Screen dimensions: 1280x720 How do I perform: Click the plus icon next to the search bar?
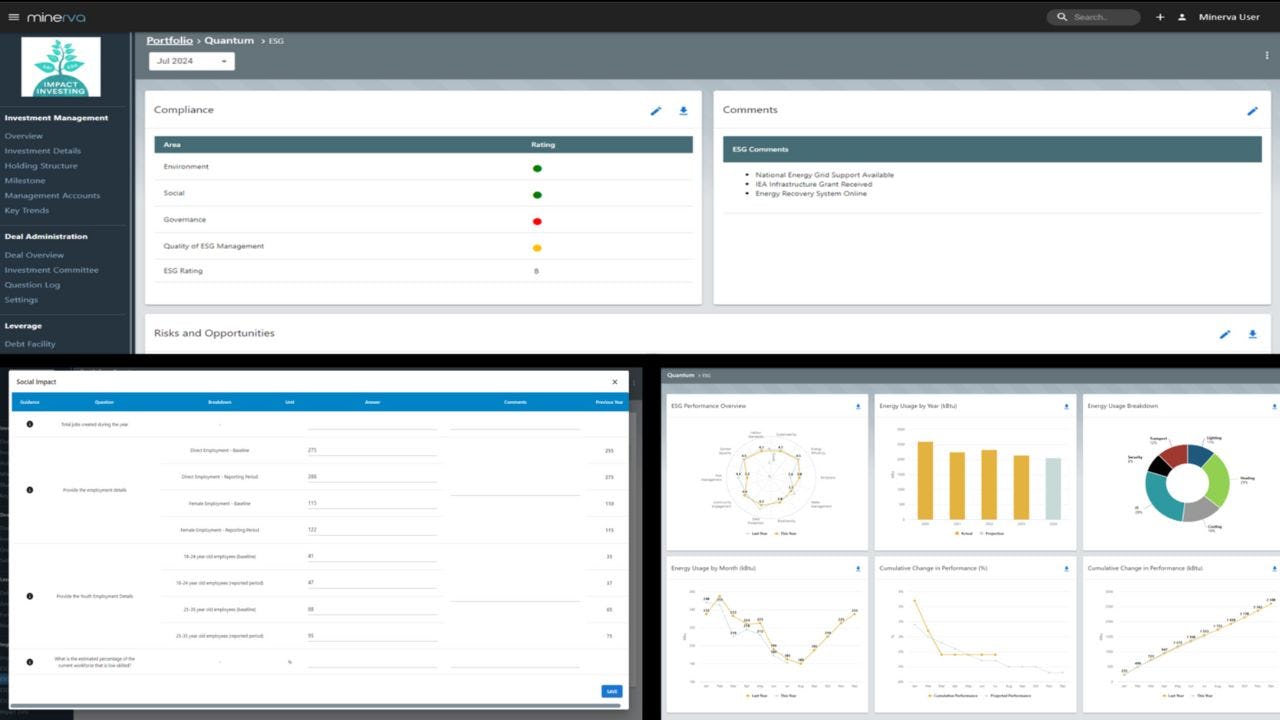1159,16
